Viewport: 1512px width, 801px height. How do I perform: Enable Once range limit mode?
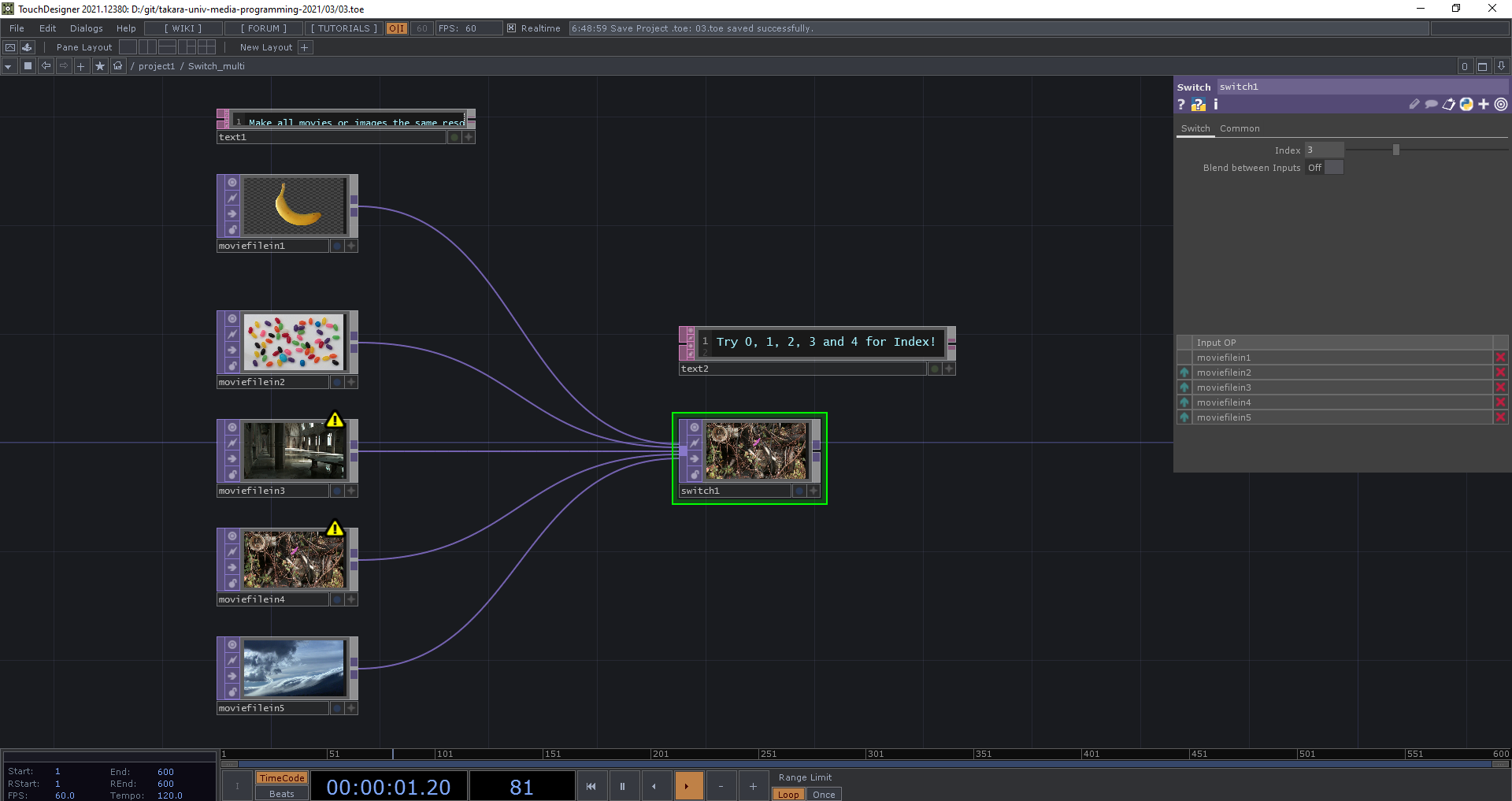click(824, 794)
